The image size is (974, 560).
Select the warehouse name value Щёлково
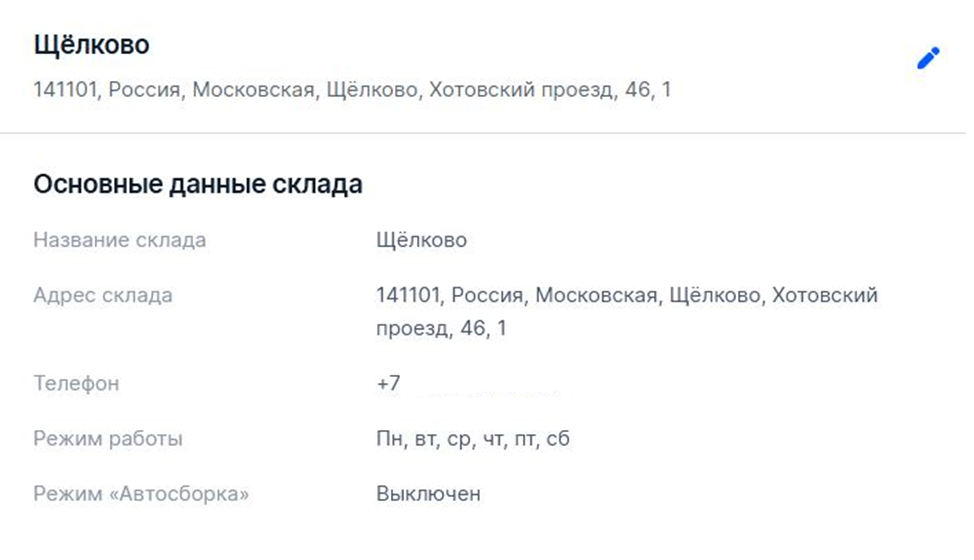click(421, 240)
